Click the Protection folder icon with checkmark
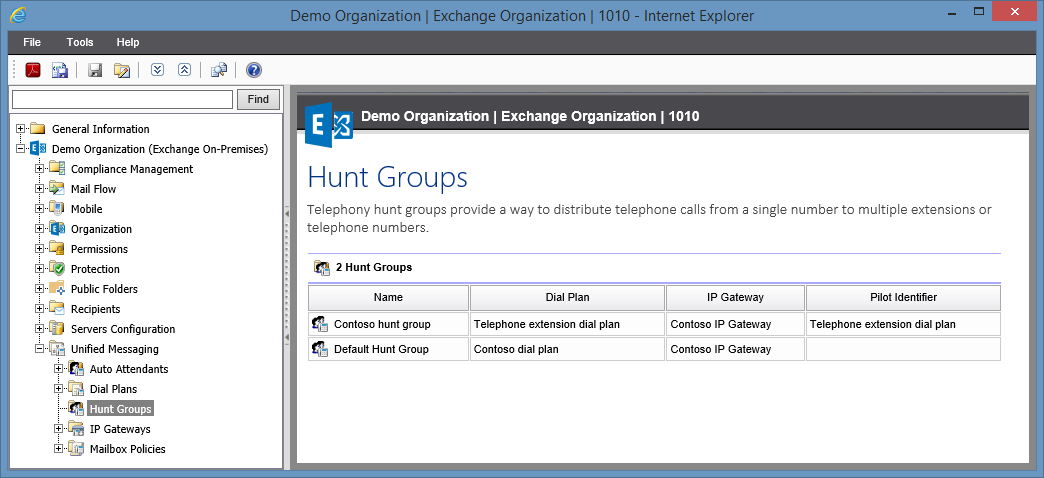Viewport: 1044px width, 478px height. (x=57, y=268)
